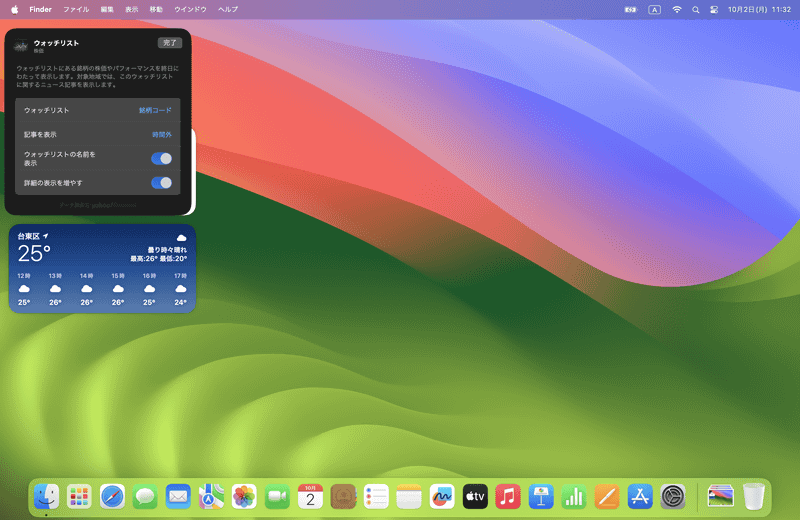Launch Pages from the Dock
The width and height of the screenshot is (800, 520).
[x=607, y=496]
